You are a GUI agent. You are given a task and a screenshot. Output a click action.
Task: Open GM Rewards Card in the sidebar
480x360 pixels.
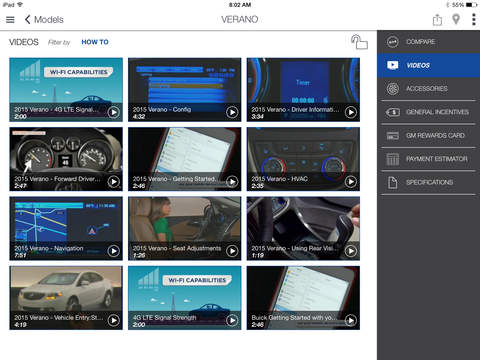click(428, 135)
